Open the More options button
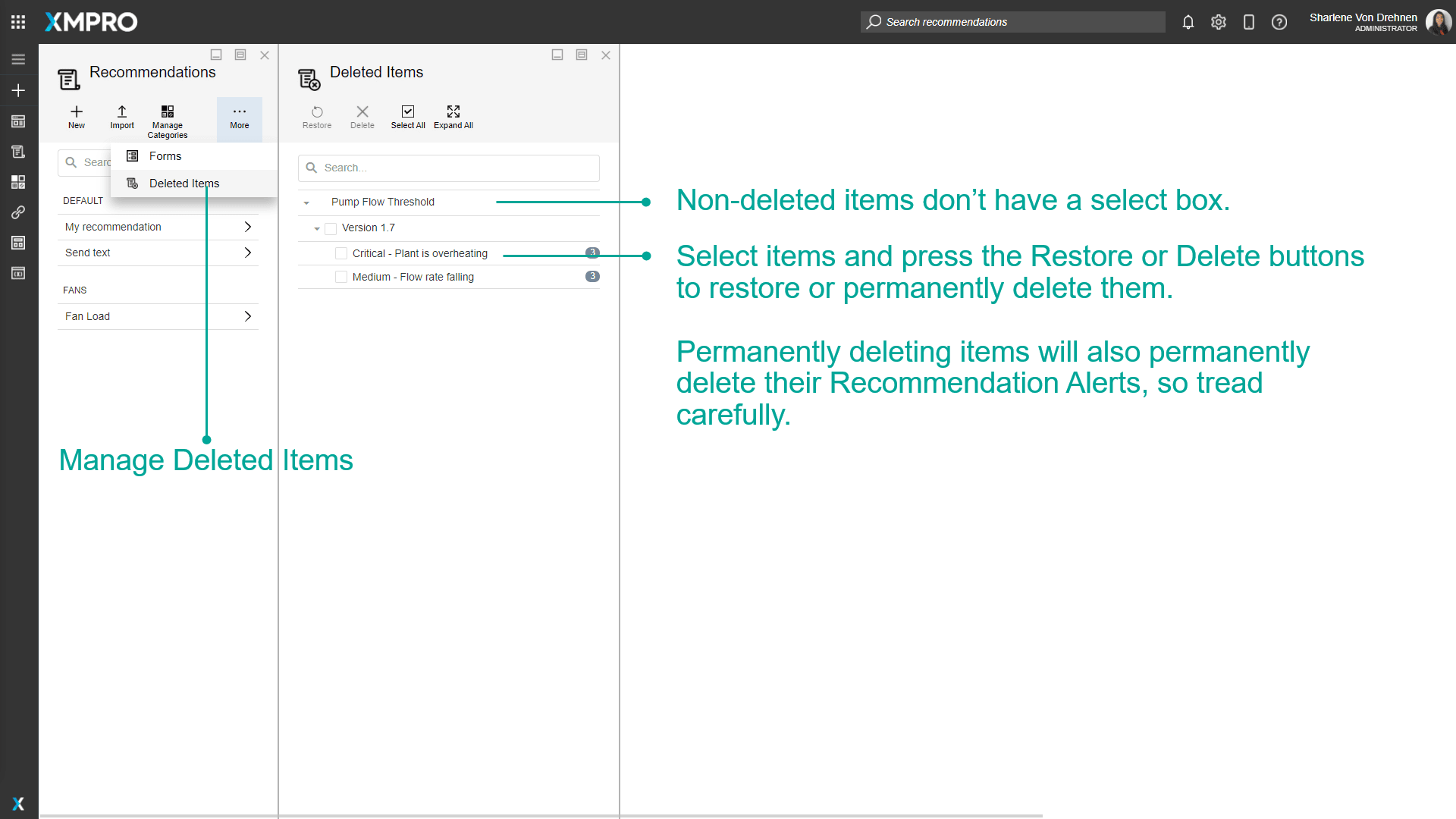This screenshot has width=1456, height=819. tap(240, 117)
